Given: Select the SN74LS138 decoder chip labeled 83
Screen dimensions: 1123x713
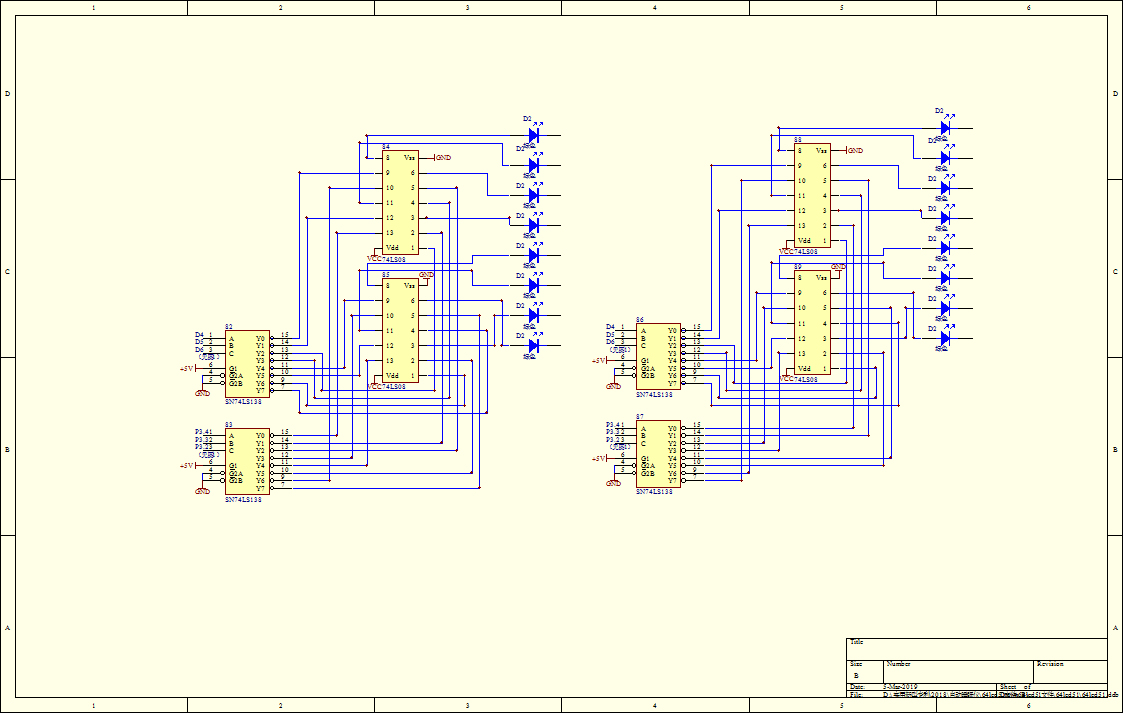Looking at the screenshot, I should (247, 461).
